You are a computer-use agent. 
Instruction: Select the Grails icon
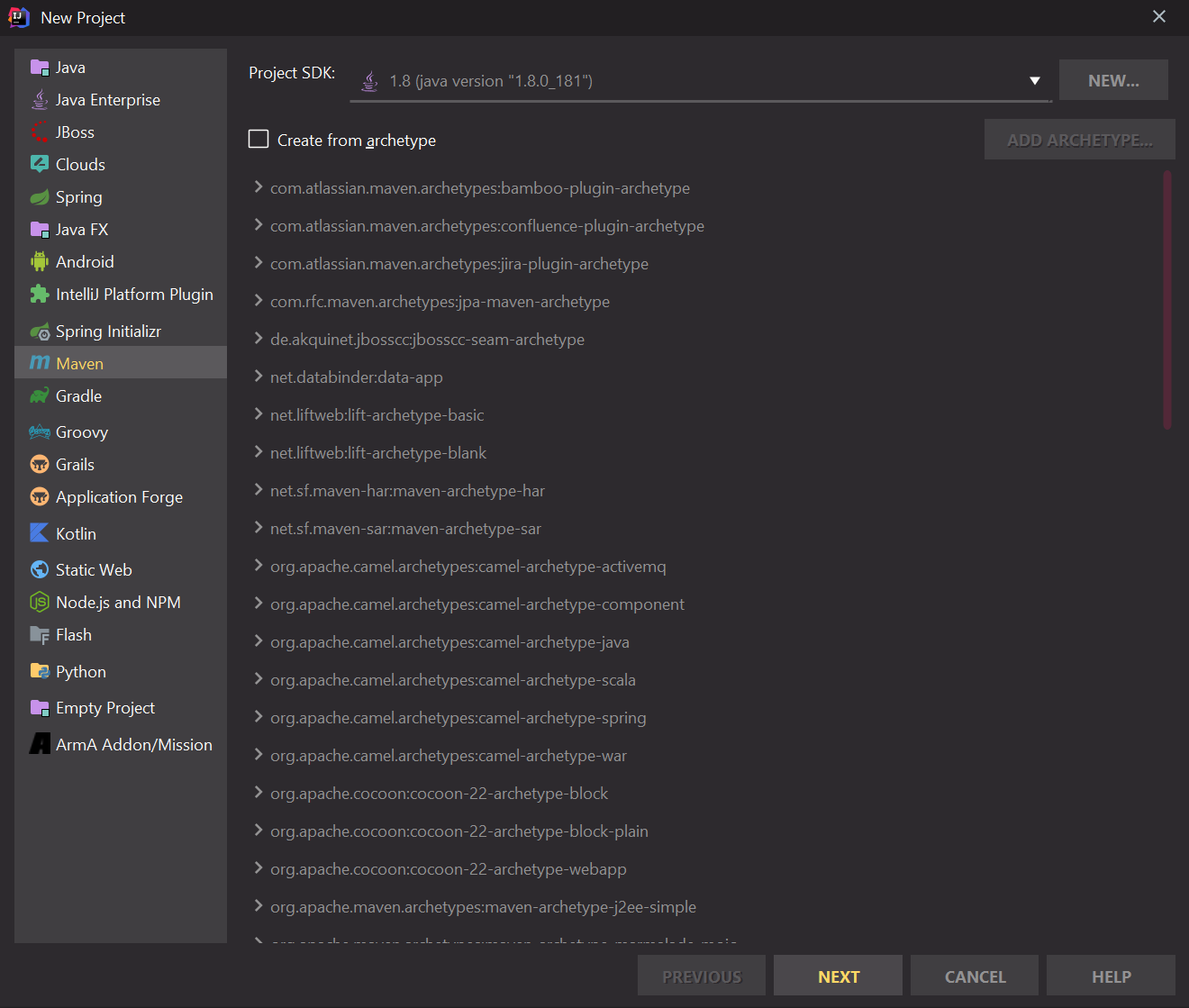point(40,465)
